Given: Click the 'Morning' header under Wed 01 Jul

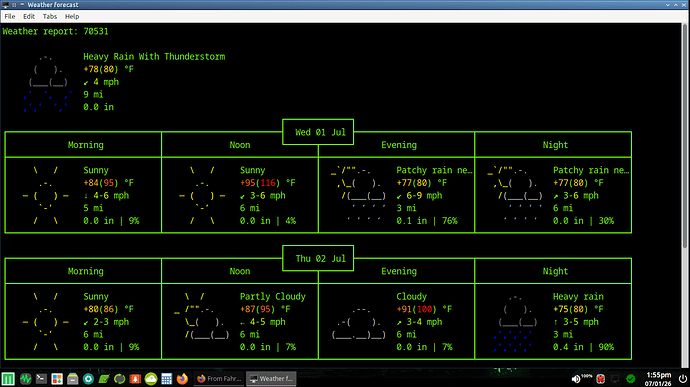Looking at the screenshot, I should pyautogui.click(x=85, y=145).
